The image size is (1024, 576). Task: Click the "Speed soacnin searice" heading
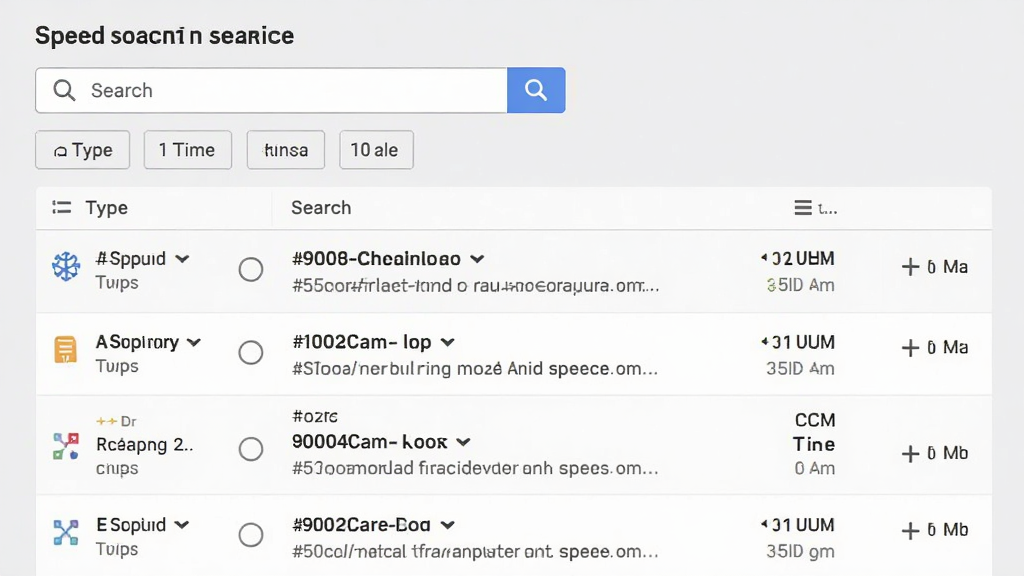[165, 35]
